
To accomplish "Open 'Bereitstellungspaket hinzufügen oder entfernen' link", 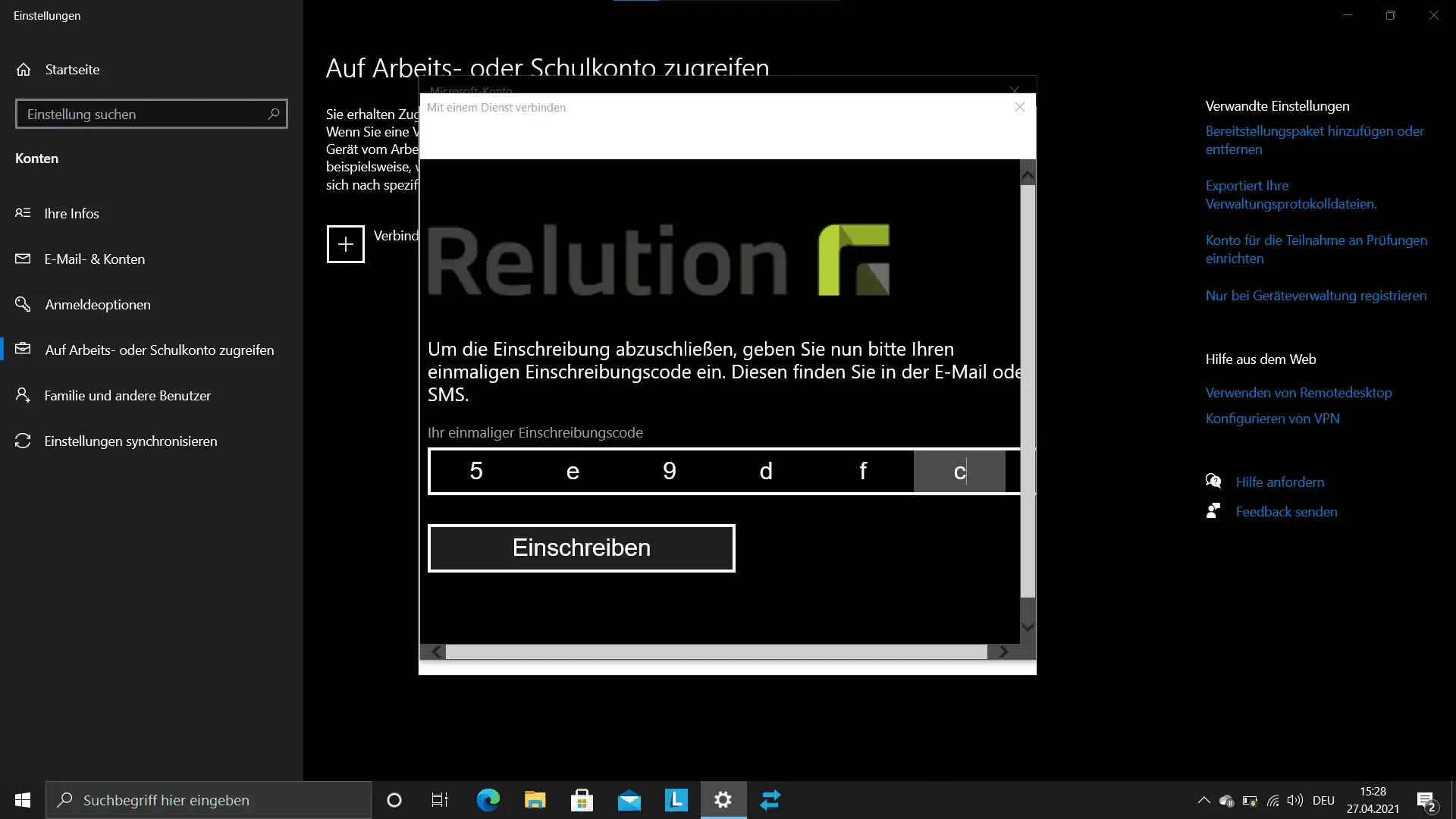I will pos(1314,140).
